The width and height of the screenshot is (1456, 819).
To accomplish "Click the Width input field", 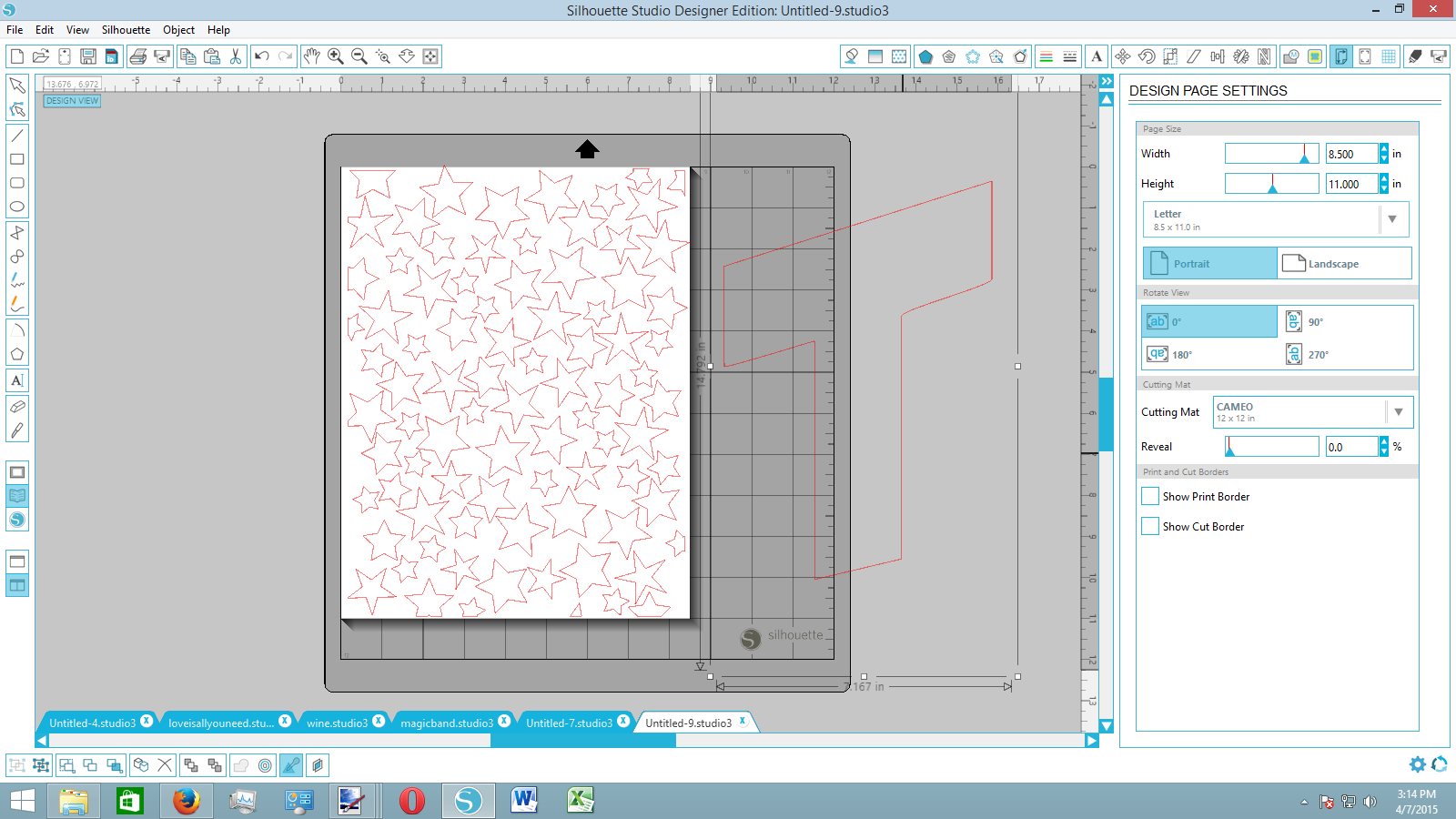I will (1351, 154).
